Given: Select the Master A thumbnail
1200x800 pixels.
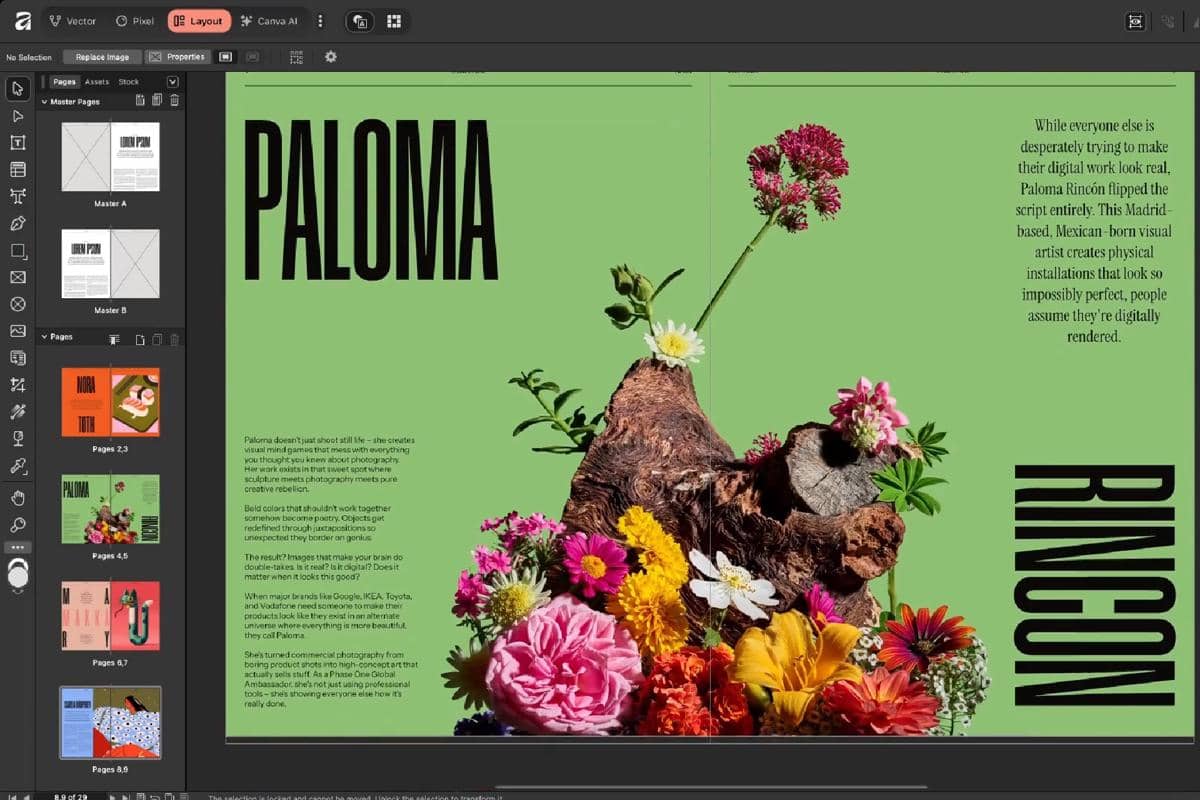Looking at the screenshot, I should pyautogui.click(x=111, y=157).
